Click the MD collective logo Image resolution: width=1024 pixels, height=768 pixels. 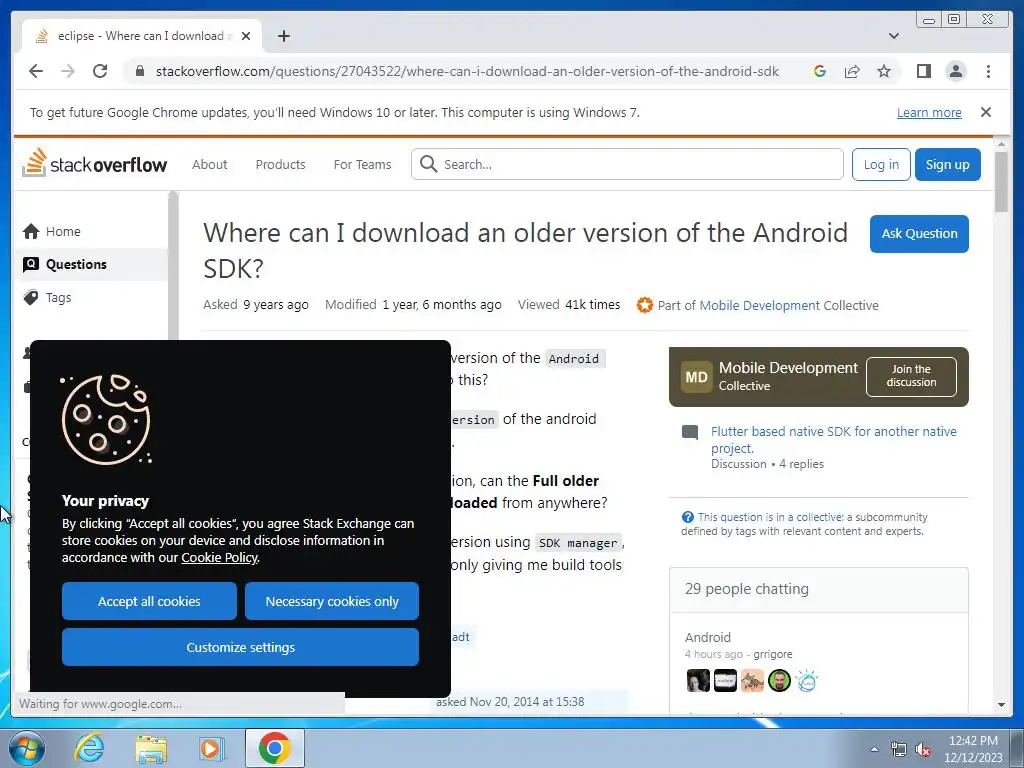click(696, 377)
